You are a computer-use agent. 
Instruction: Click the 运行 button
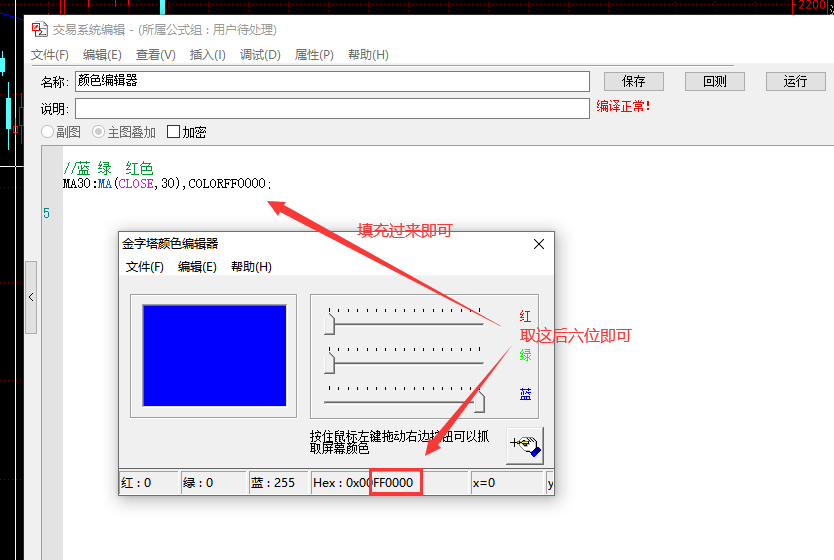pyautogui.click(x=795, y=81)
